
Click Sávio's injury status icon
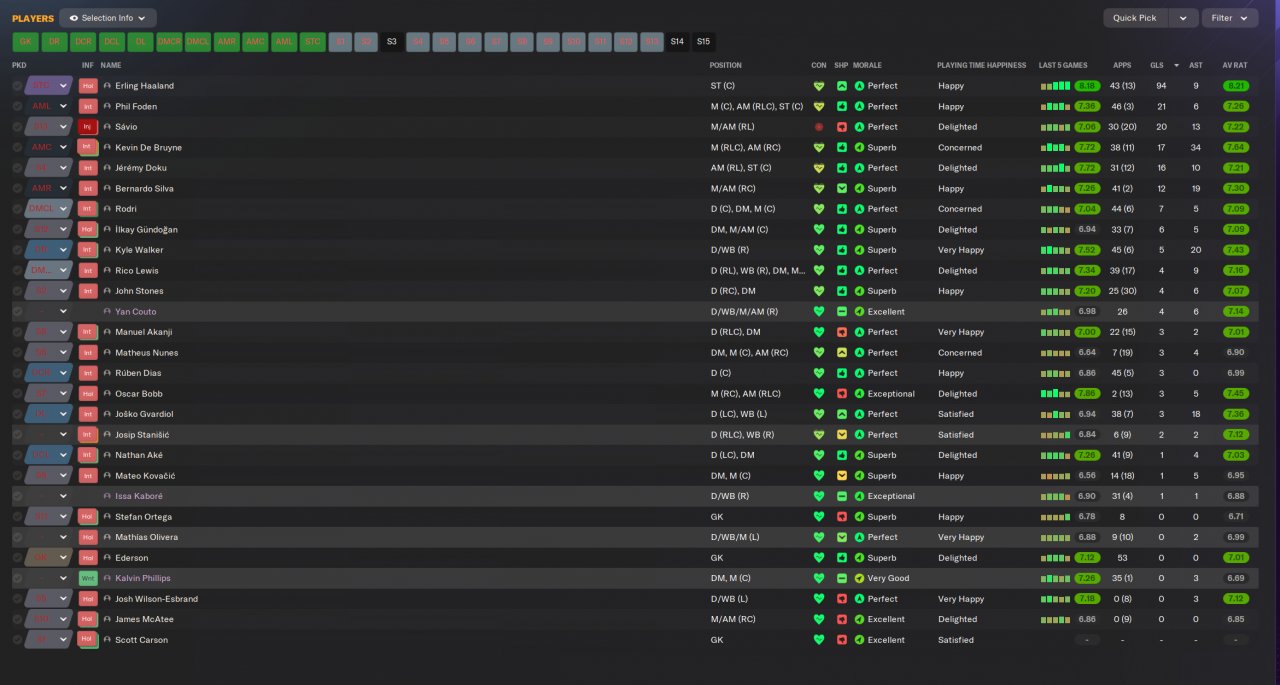click(x=88, y=127)
